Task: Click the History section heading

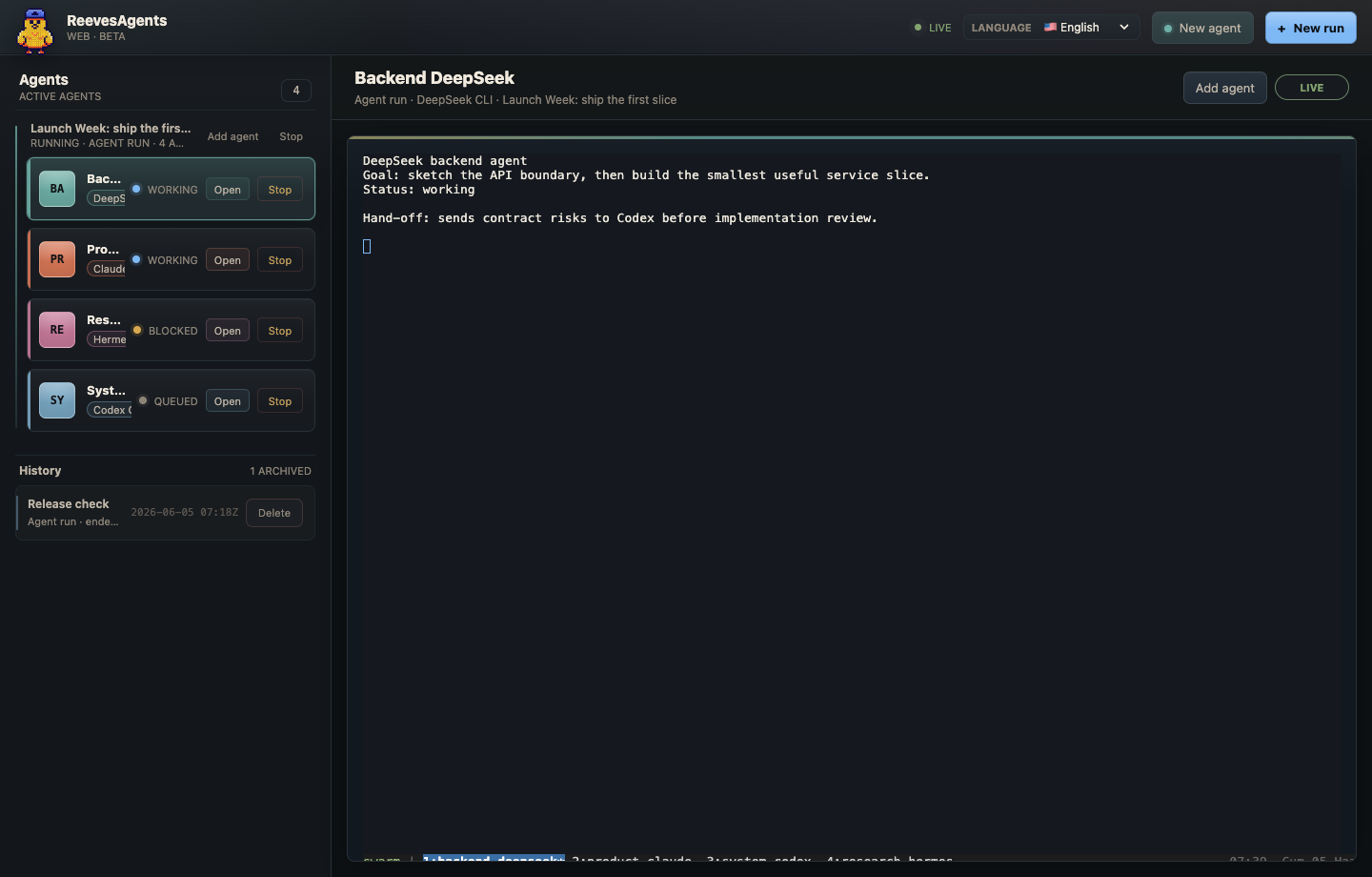Action: tap(40, 470)
